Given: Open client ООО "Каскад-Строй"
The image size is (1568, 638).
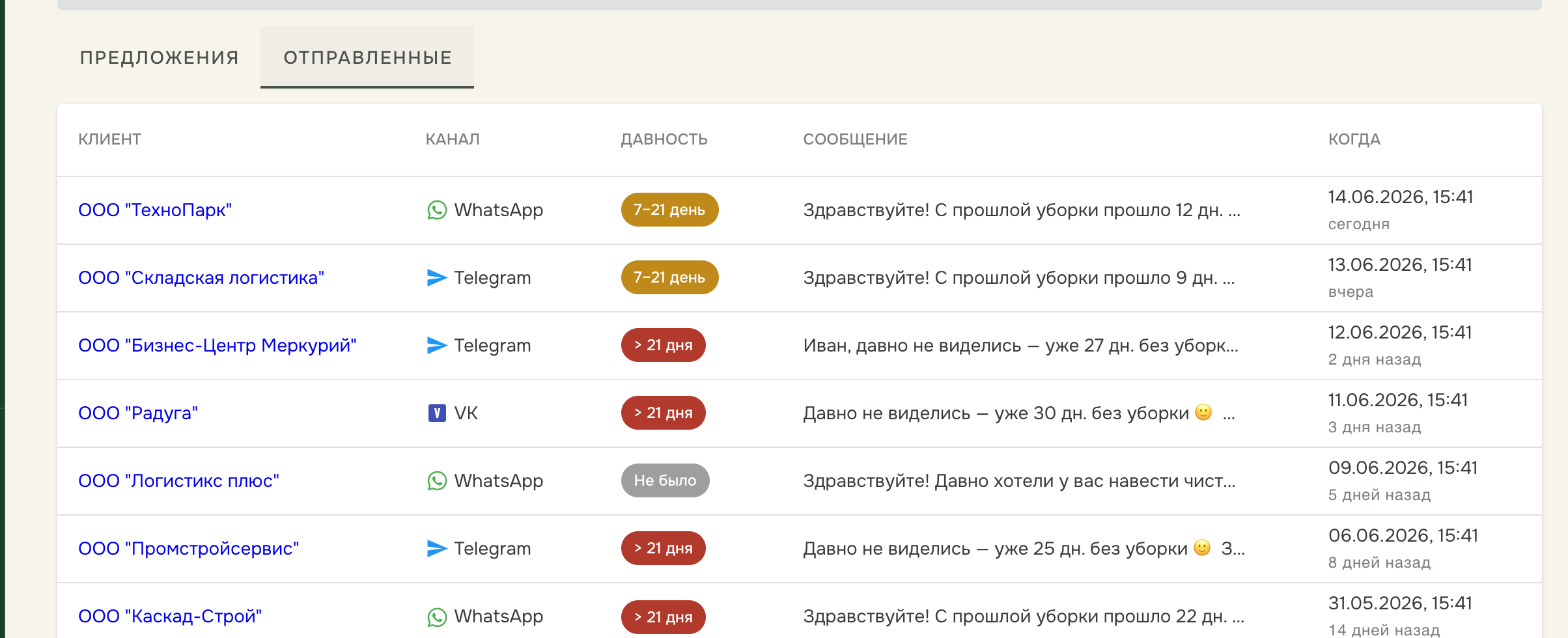Looking at the screenshot, I should [170, 617].
